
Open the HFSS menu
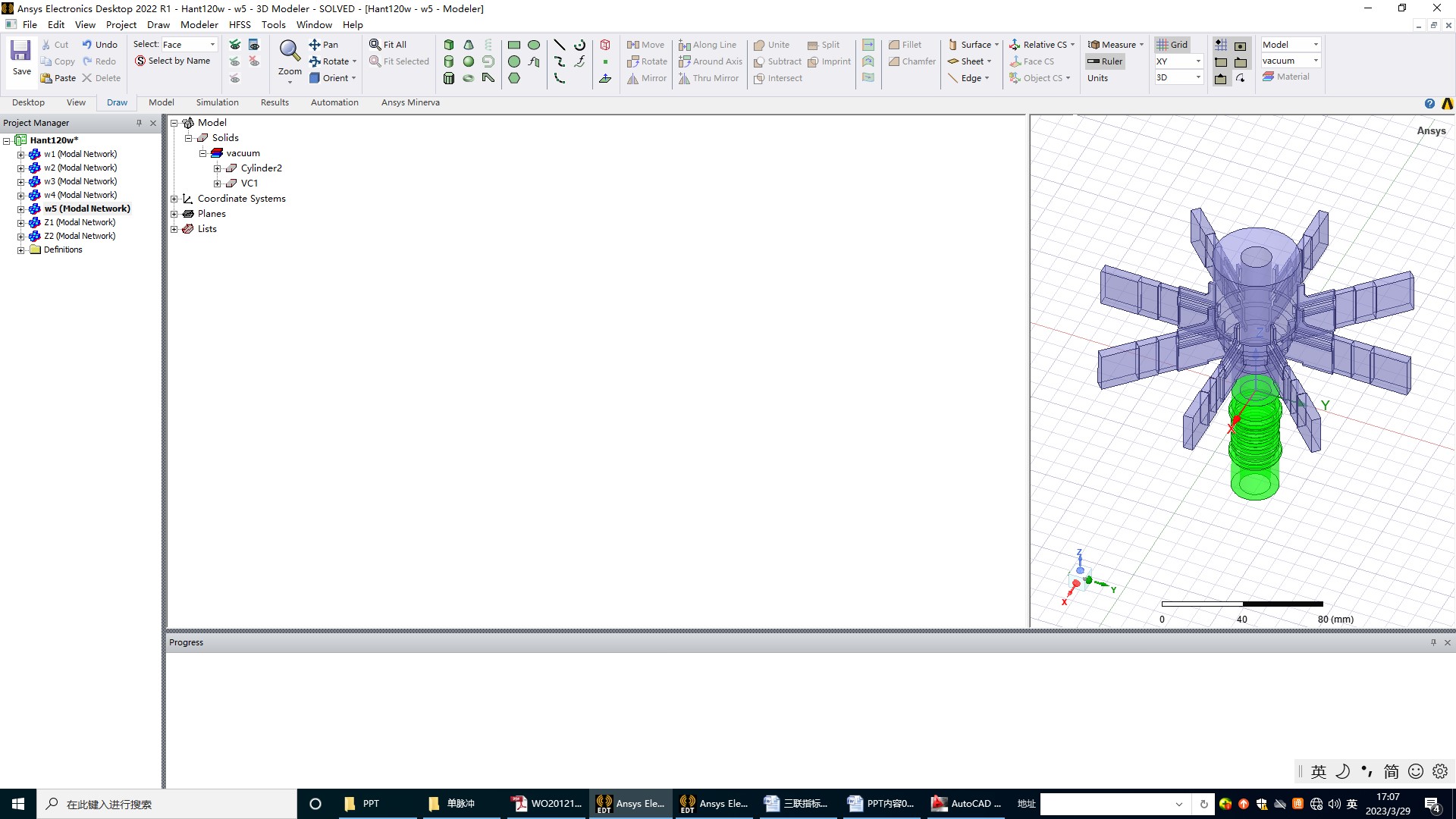pos(240,25)
